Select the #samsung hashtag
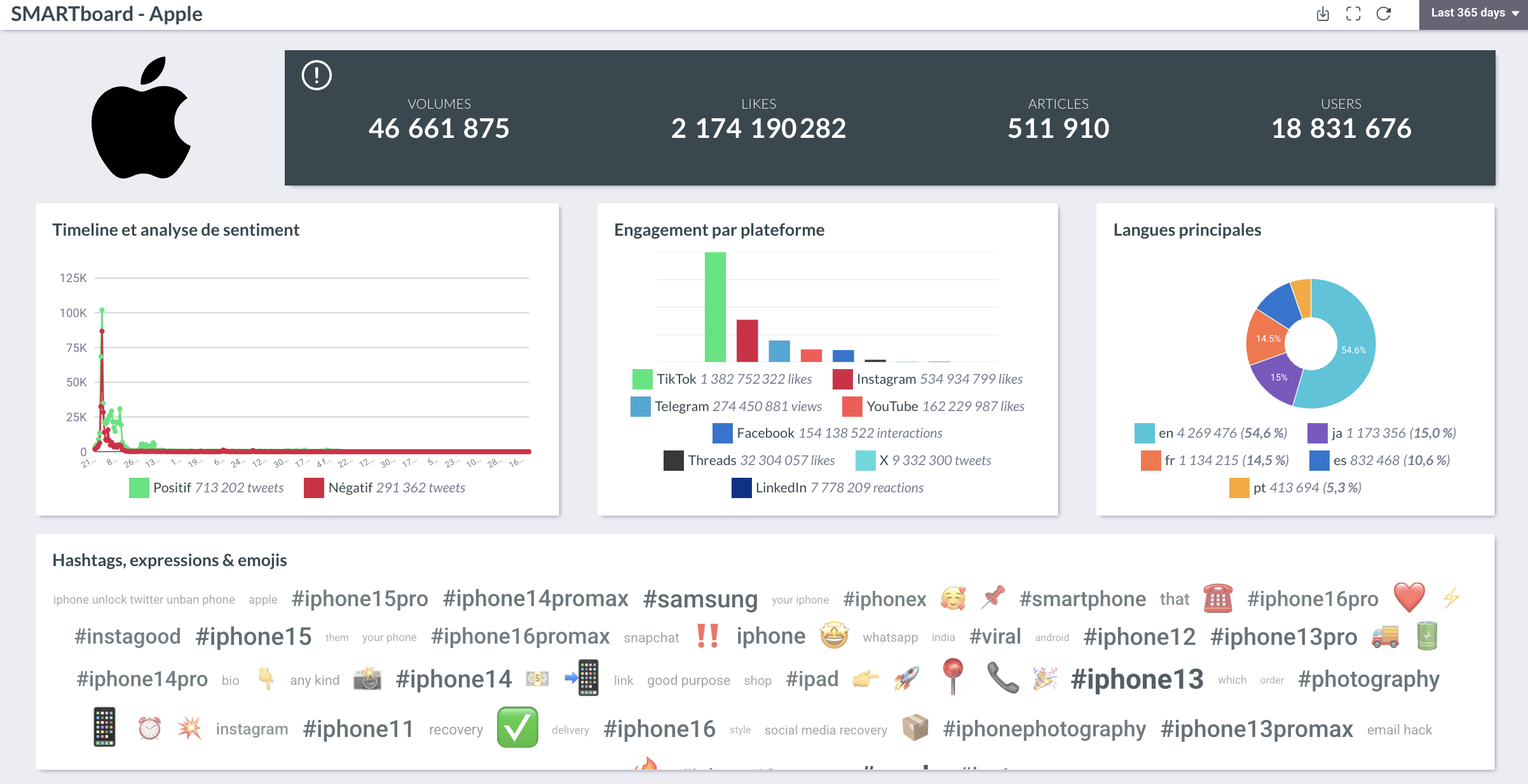Screen dimensions: 1528x784 (700, 599)
